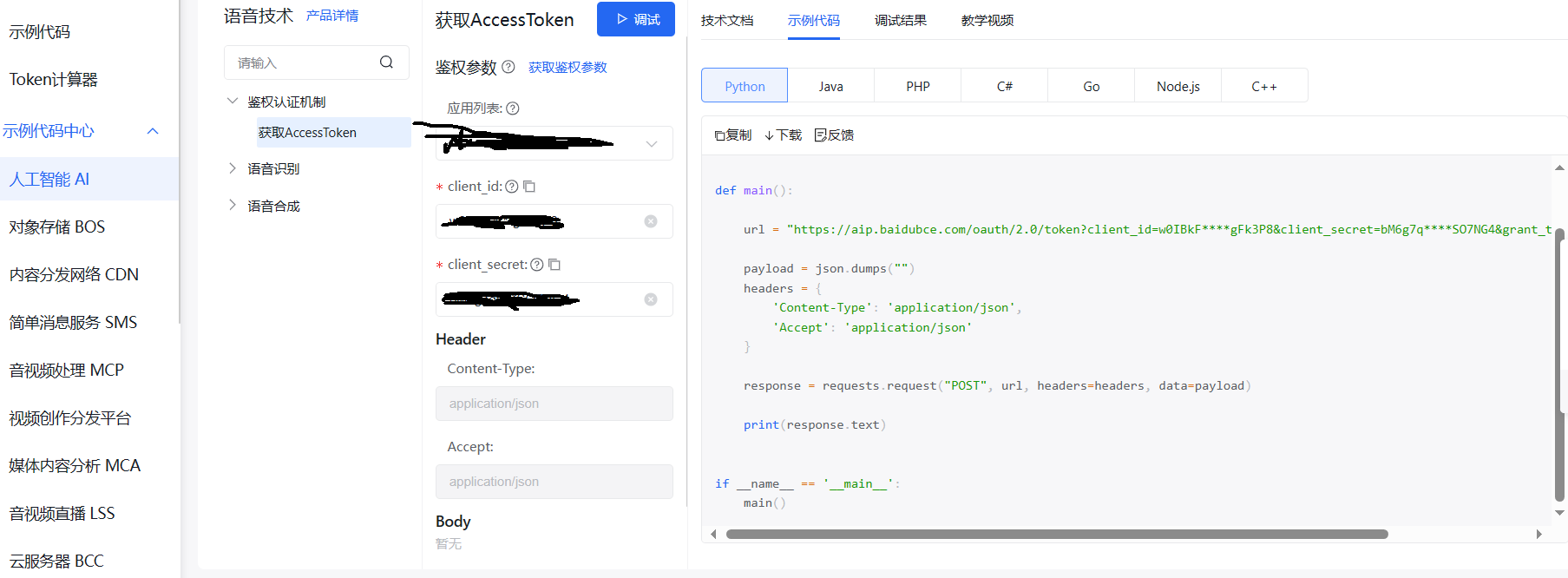Screen dimensions: 1568x578
Task: Open help icon next to client_secret
Action: pos(537,265)
